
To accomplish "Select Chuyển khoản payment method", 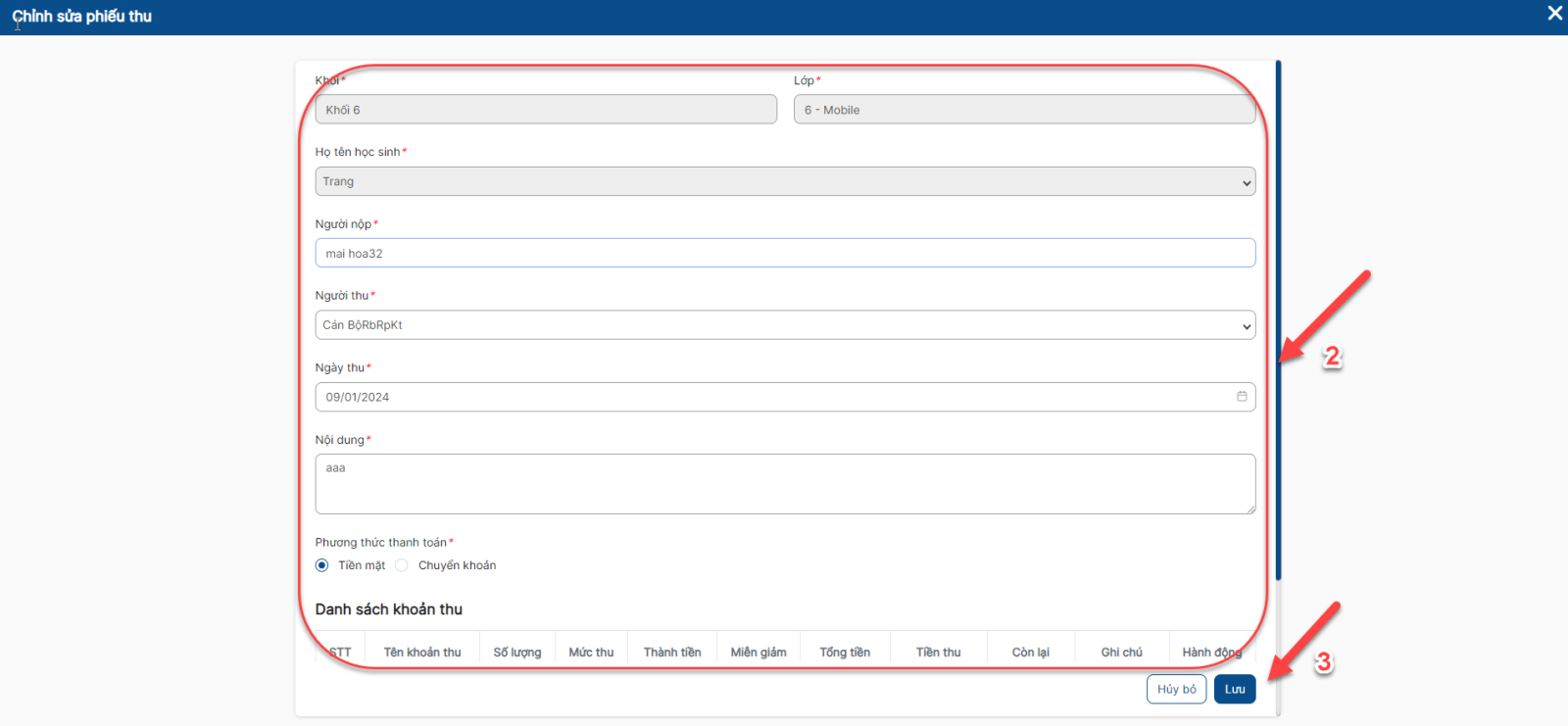I will click(402, 565).
